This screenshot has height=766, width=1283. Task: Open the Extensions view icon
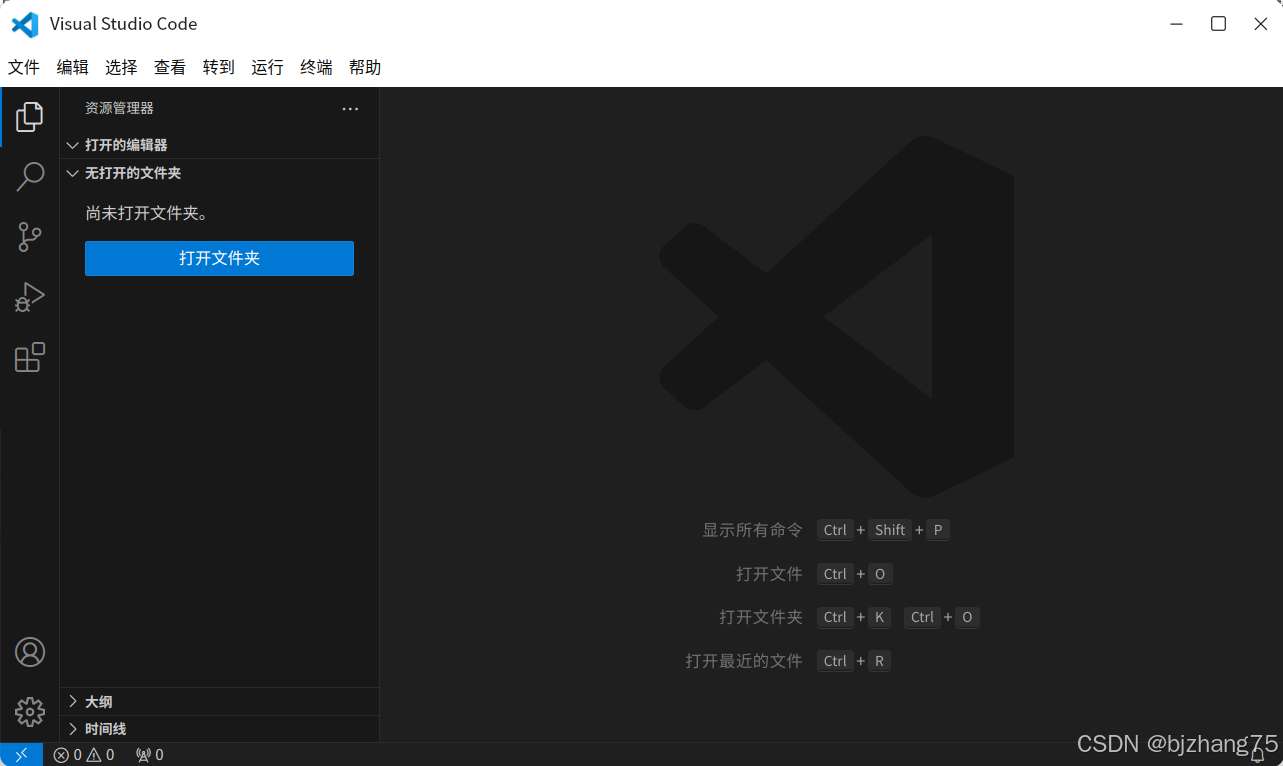click(30, 357)
